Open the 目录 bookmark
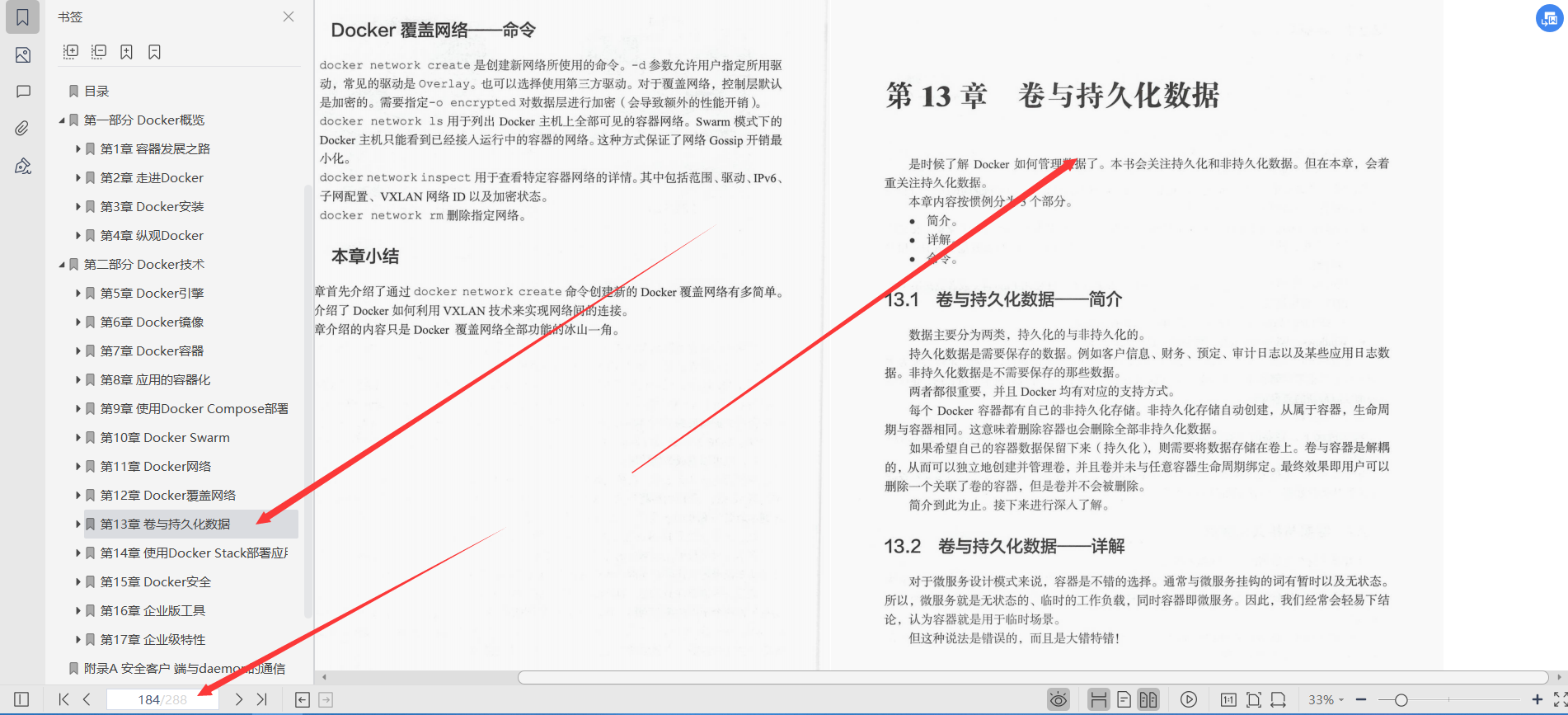 96,92
